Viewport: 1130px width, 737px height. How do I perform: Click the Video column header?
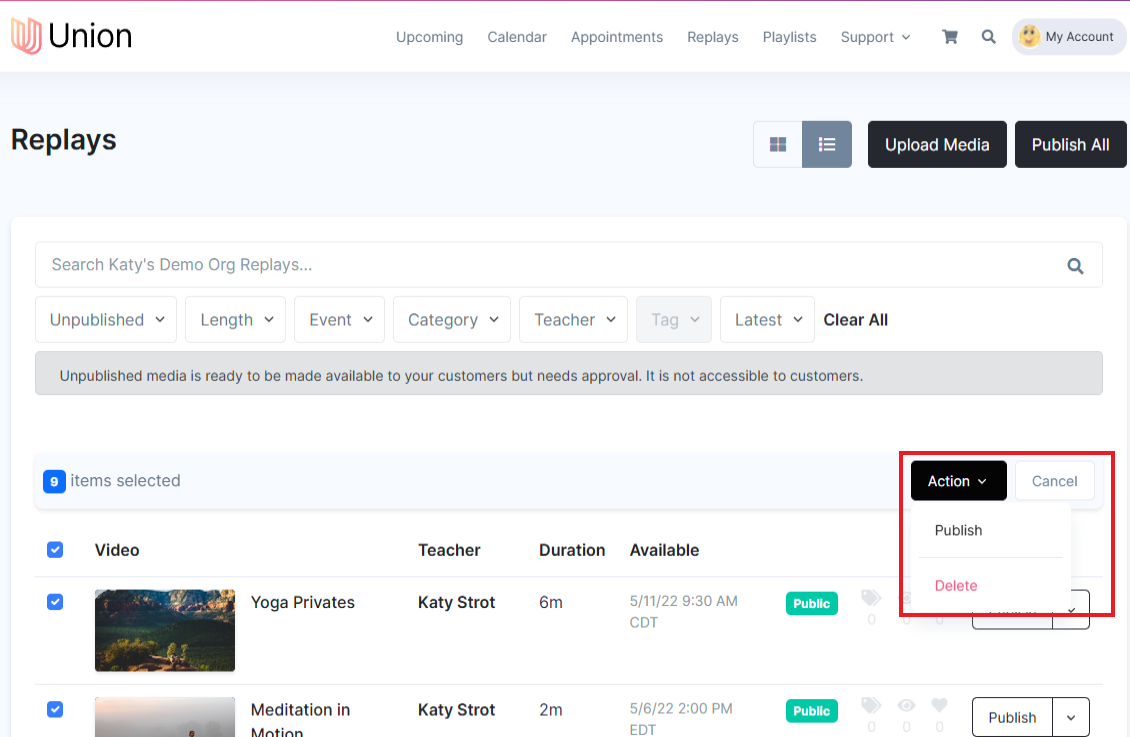[x=117, y=550]
